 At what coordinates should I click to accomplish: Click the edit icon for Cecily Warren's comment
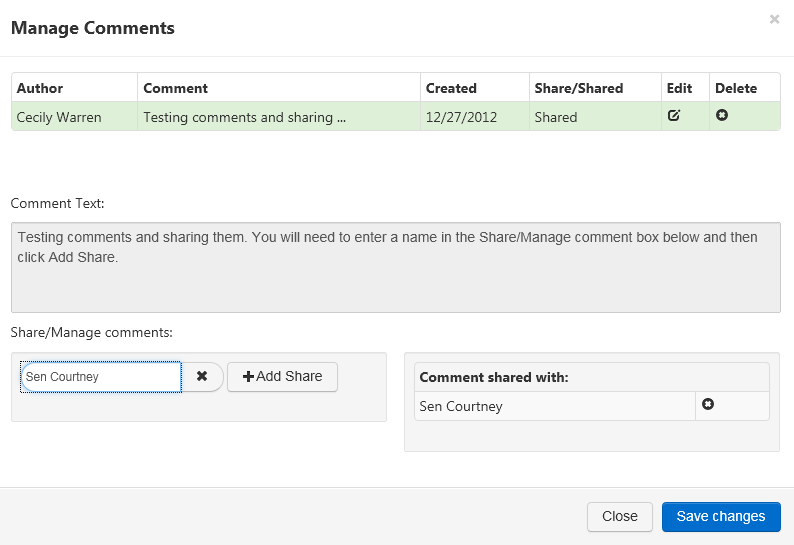coord(673,115)
